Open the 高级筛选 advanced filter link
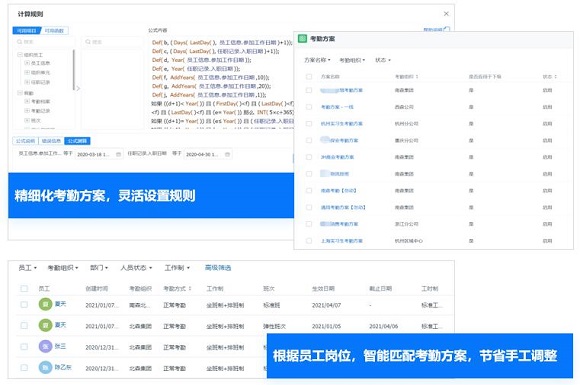580x385 pixels. point(218,268)
